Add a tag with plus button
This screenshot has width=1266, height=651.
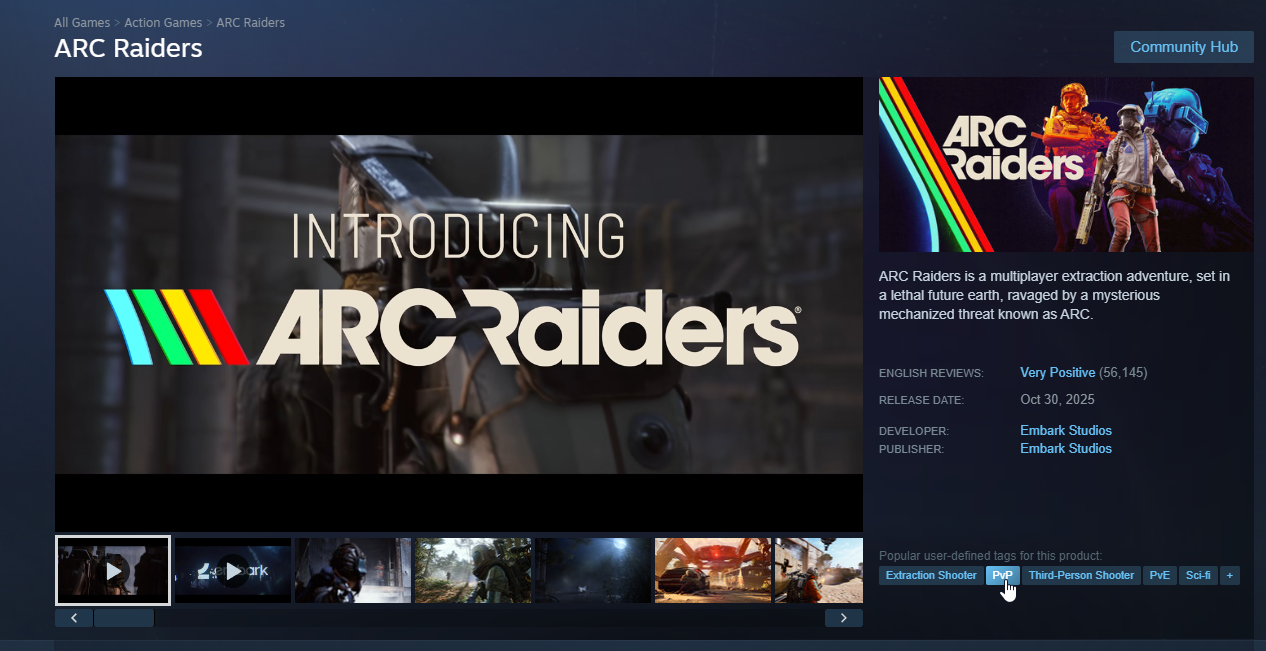click(x=1230, y=575)
